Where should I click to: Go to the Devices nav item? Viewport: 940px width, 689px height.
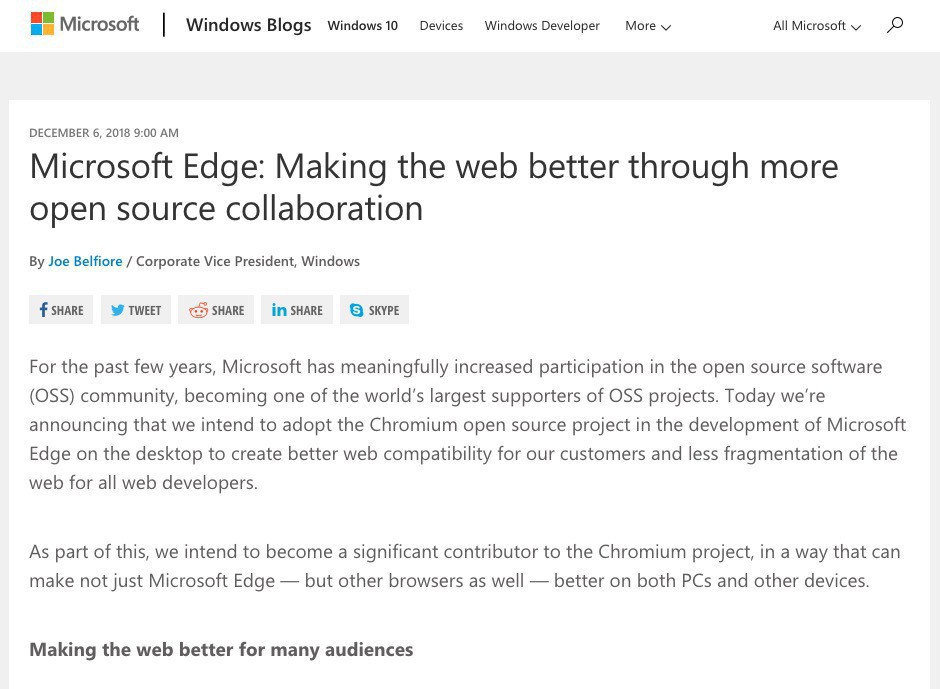tap(441, 26)
